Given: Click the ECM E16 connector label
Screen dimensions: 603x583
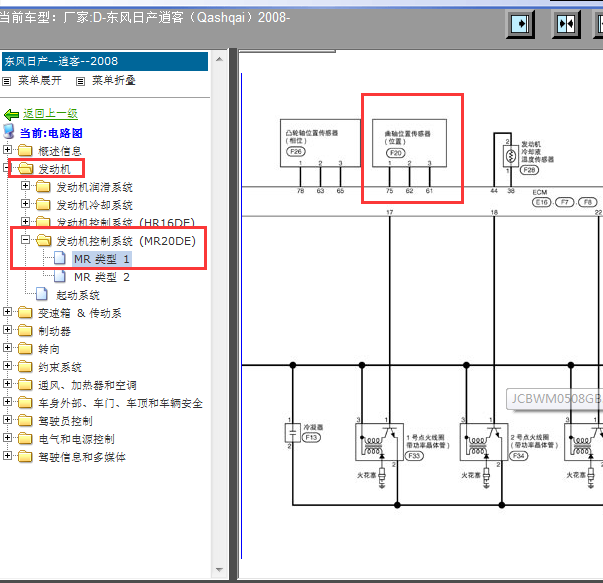Looking at the screenshot, I should click(541, 202).
